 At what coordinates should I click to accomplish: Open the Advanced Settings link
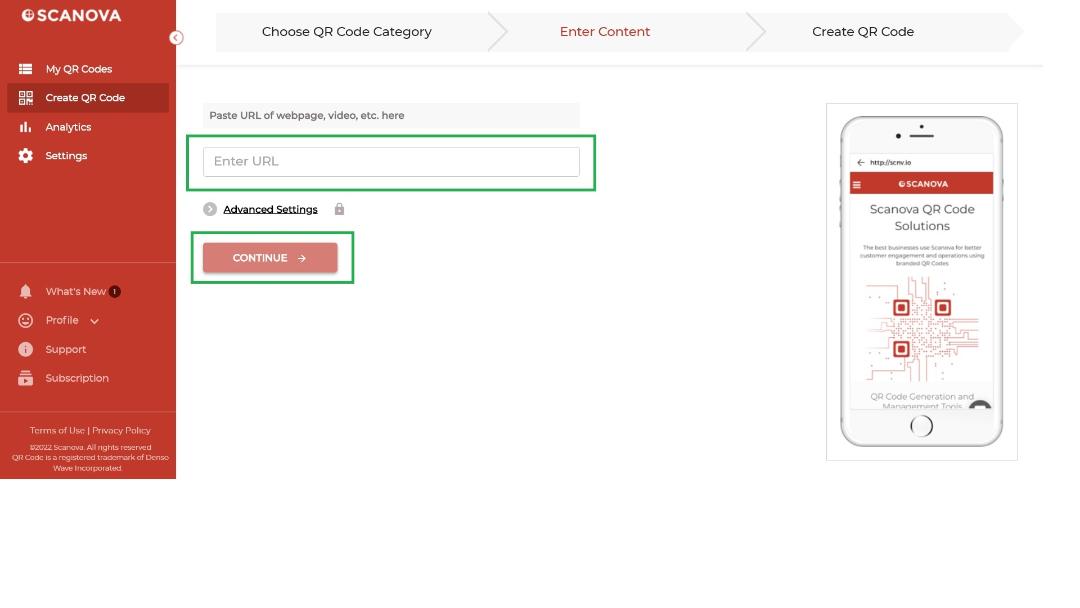tap(270, 209)
